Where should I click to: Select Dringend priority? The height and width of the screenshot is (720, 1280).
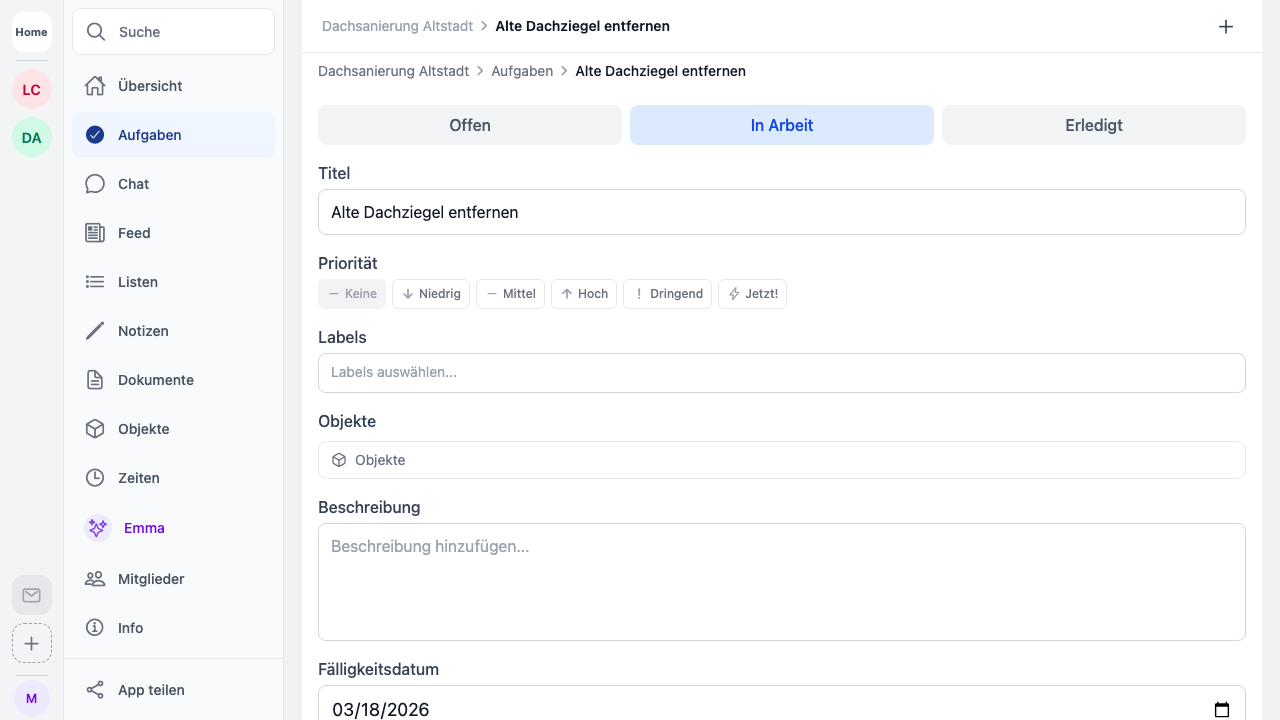[667, 294]
